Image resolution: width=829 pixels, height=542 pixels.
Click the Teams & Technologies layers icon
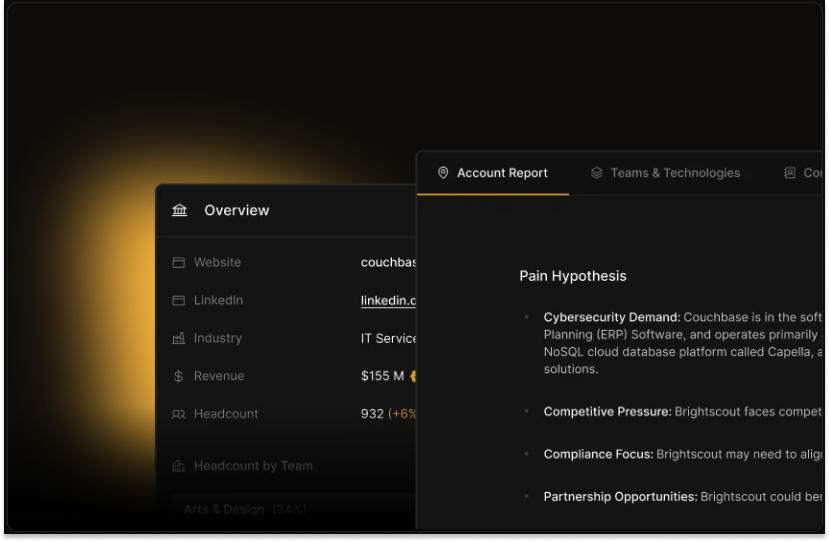click(x=597, y=173)
